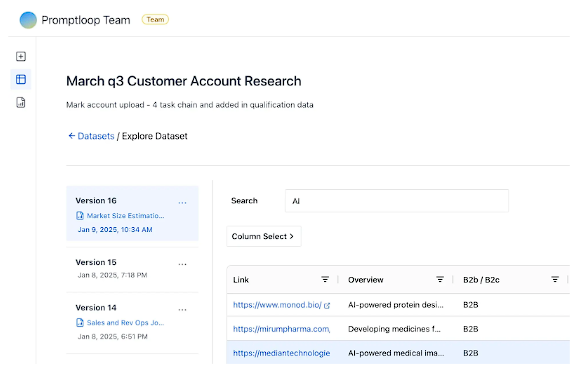The image size is (584, 378).
Task: Open Version 16 three-dot menu
Action: click(182, 203)
